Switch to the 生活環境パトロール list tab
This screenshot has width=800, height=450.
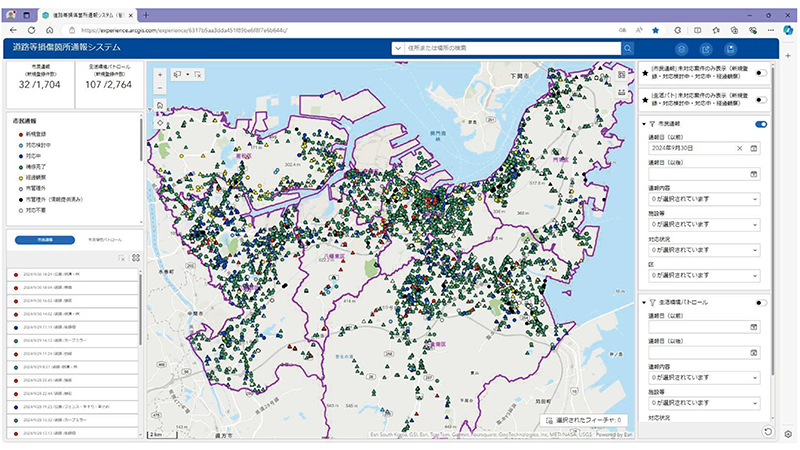click(106, 240)
